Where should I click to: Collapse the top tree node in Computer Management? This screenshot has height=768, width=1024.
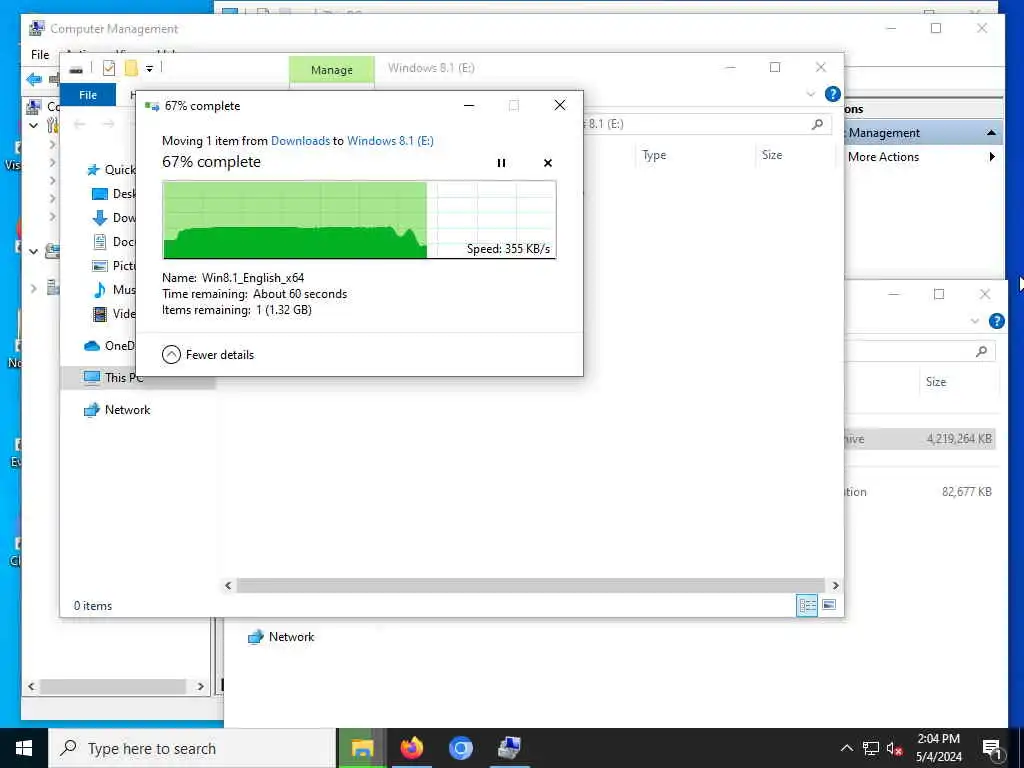[x=33, y=125]
